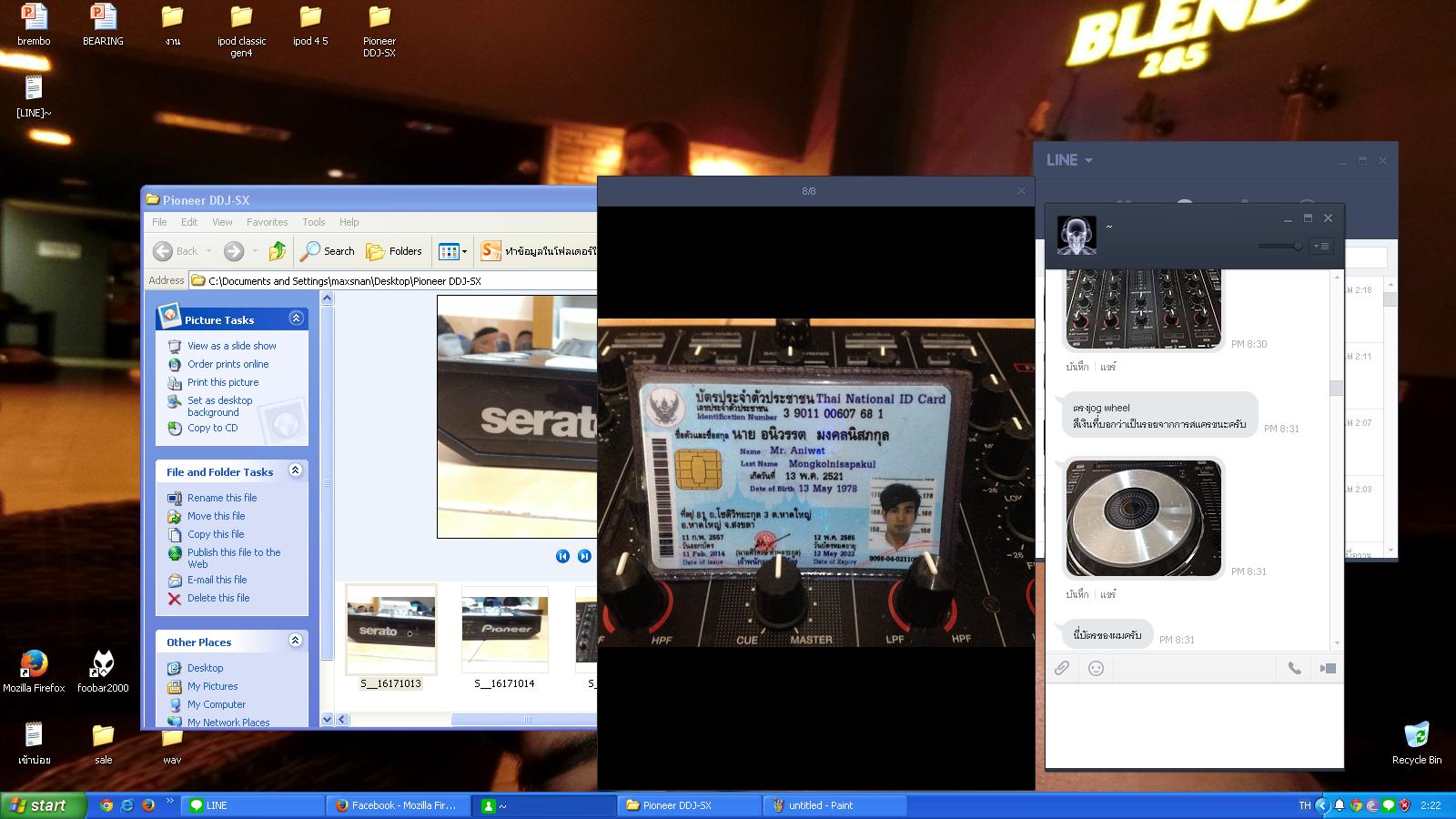Image resolution: width=1456 pixels, height=819 pixels.
Task: Open the Edit menu in Explorer
Action: (189, 222)
